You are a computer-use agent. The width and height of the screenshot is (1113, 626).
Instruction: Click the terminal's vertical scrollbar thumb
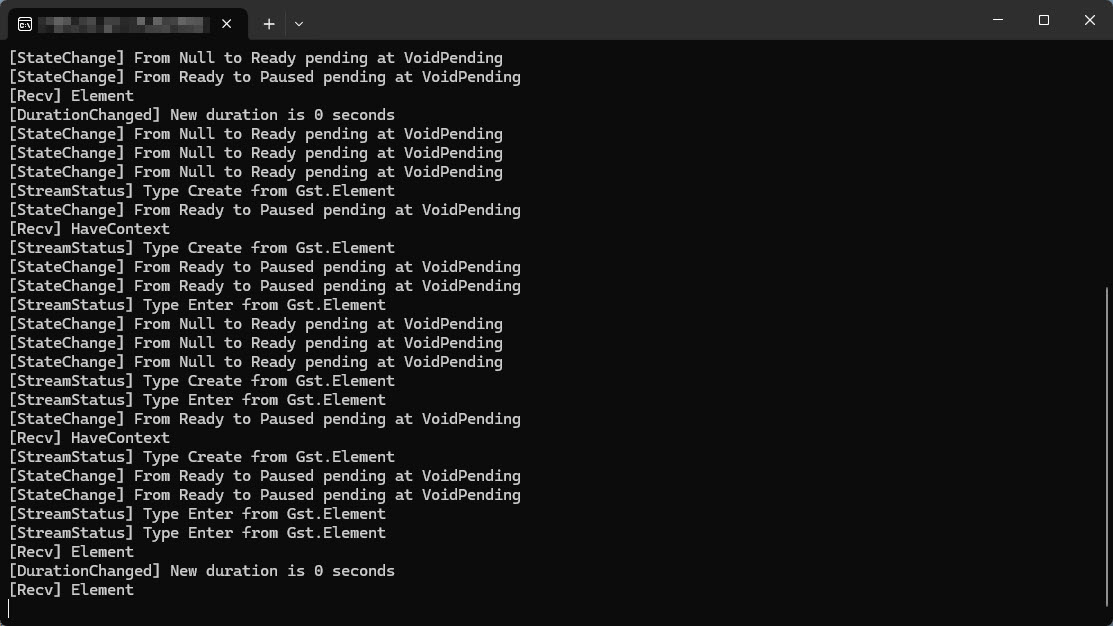tap(1107, 450)
